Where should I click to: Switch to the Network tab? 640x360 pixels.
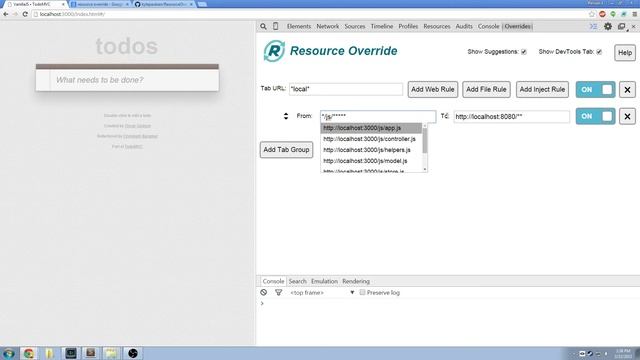click(x=328, y=26)
